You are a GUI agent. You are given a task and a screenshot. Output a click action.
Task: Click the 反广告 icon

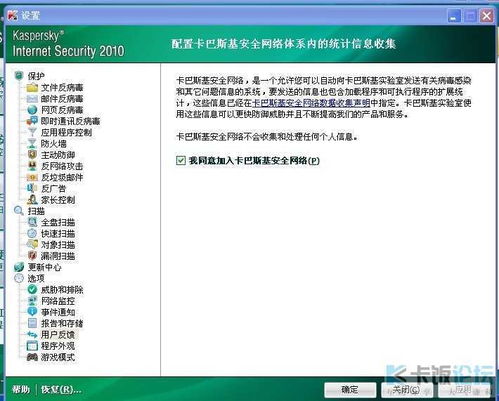32,188
